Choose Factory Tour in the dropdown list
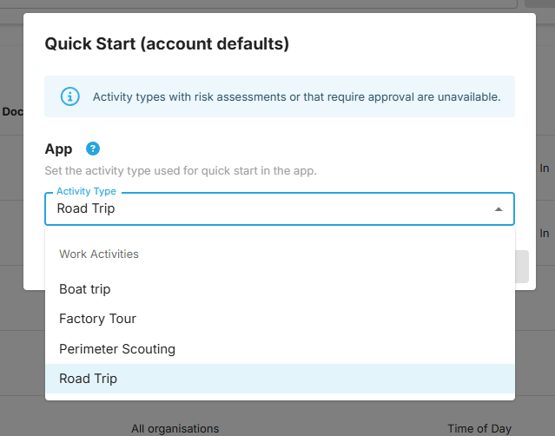 (280, 319)
